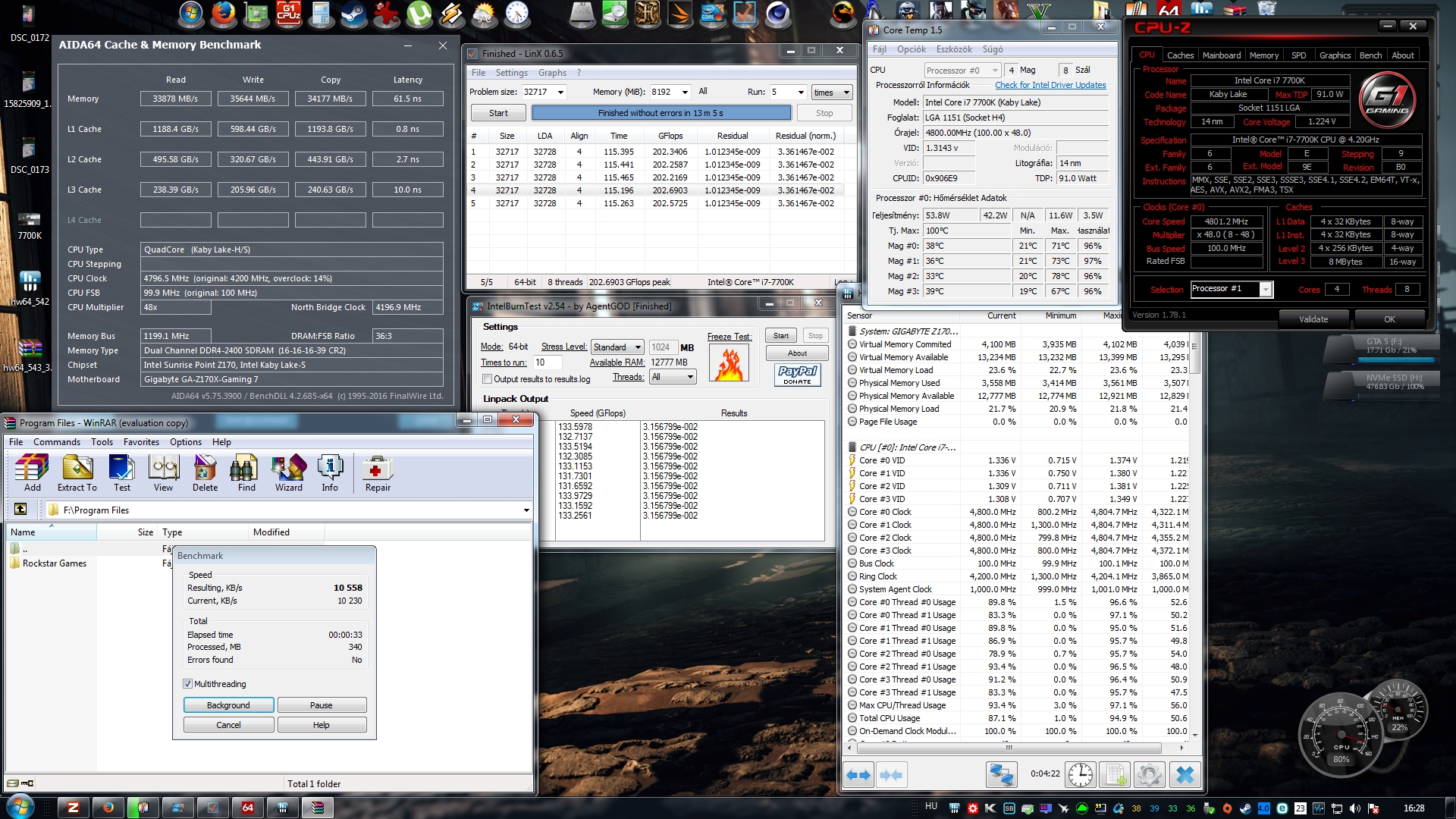Open Threads dropdown in IntelBurnTest
The image size is (1456, 819).
coord(673,377)
